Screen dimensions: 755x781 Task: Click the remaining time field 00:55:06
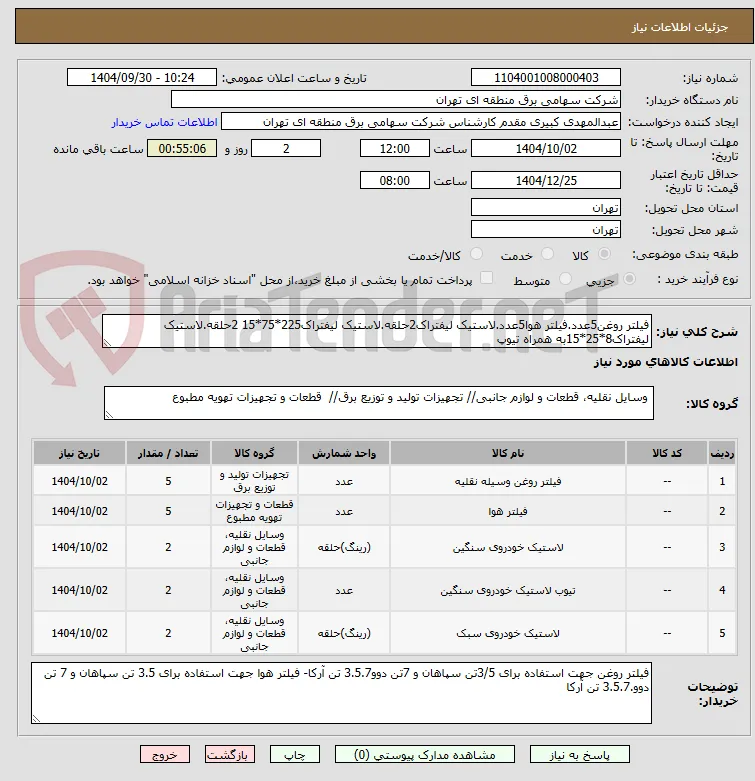[x=182, y=148]
